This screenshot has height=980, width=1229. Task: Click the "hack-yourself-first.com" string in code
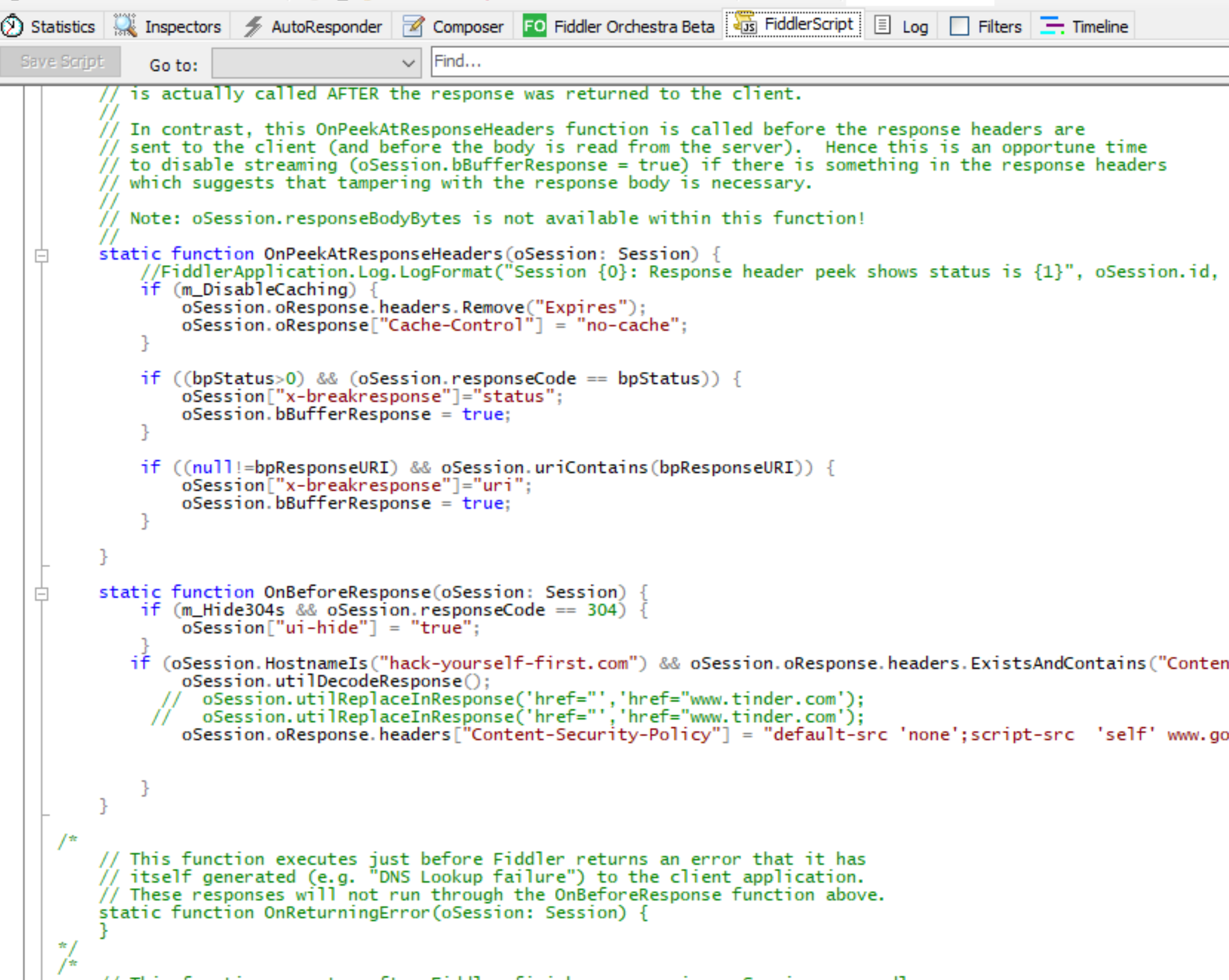click(508, 663)
